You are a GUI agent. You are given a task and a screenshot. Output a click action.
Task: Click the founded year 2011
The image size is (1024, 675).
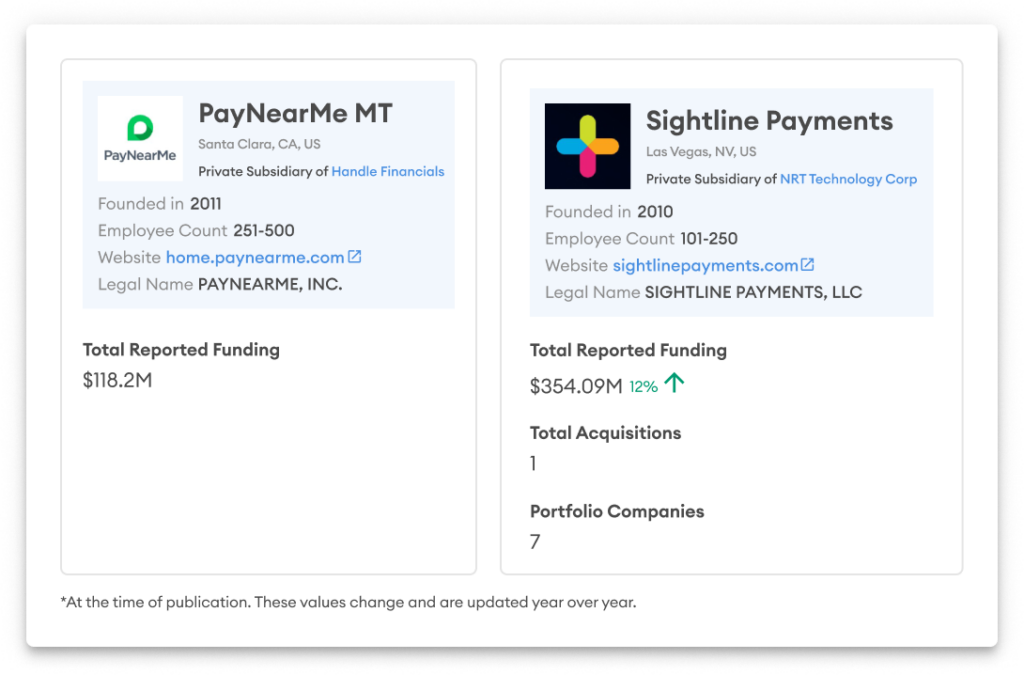click(x=206, y=204)
